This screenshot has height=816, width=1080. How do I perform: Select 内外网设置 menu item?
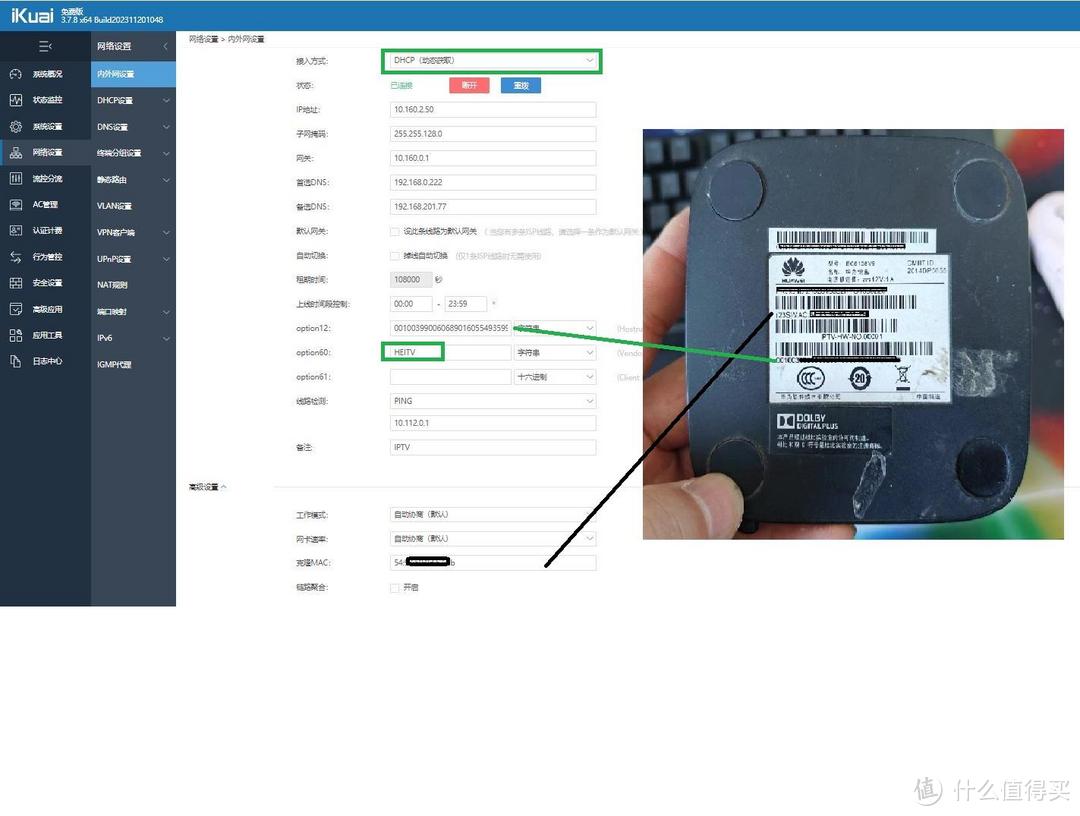point(133,74)
